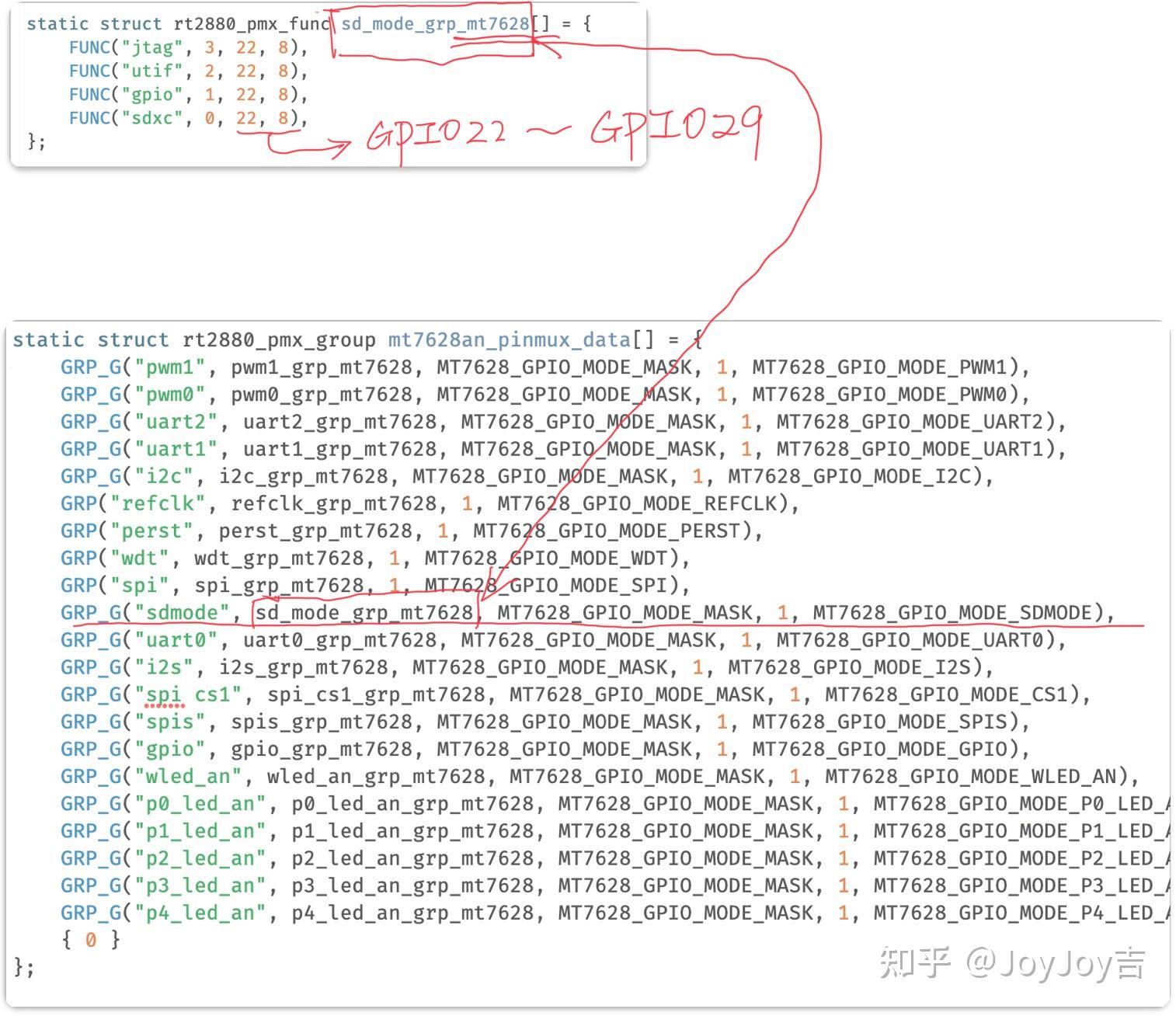
Task: Click boxed sd_mode_grp_mt7628 in sdmode line
Action: tap(364, 613)
